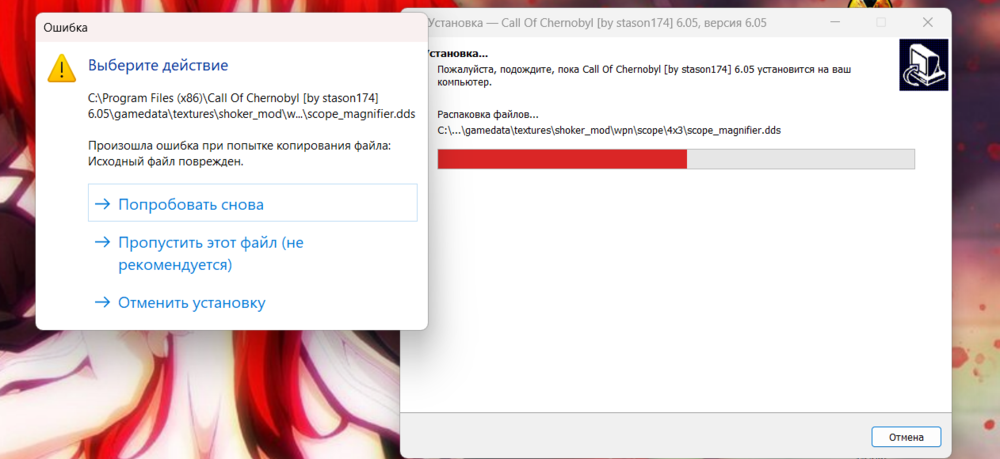Click the arrow icon beside Отменить установку
Image resolution: width=1000 pixels, height=459 pixels.
pos(102,302)
